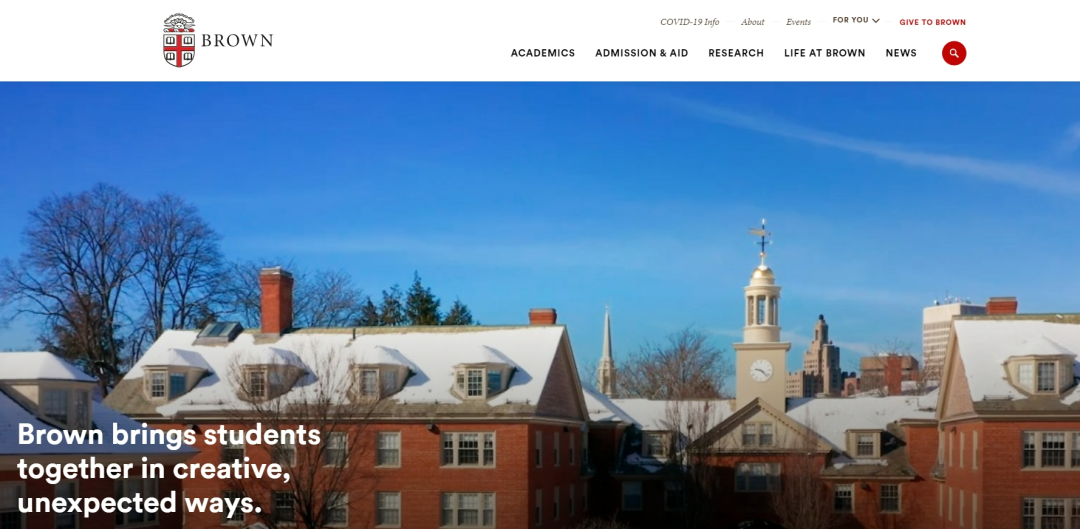The image size is (1080, 529).
Task: Open the Events link
Action: pos(798,22)
